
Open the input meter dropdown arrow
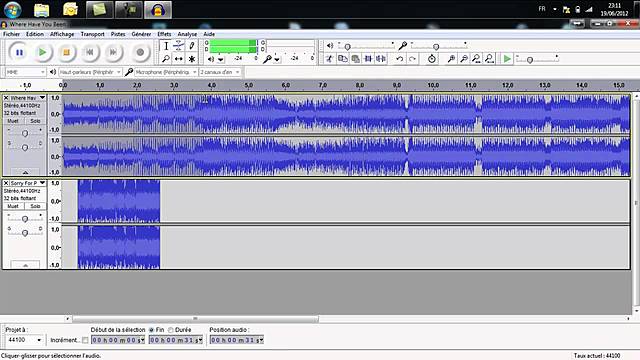277,60
